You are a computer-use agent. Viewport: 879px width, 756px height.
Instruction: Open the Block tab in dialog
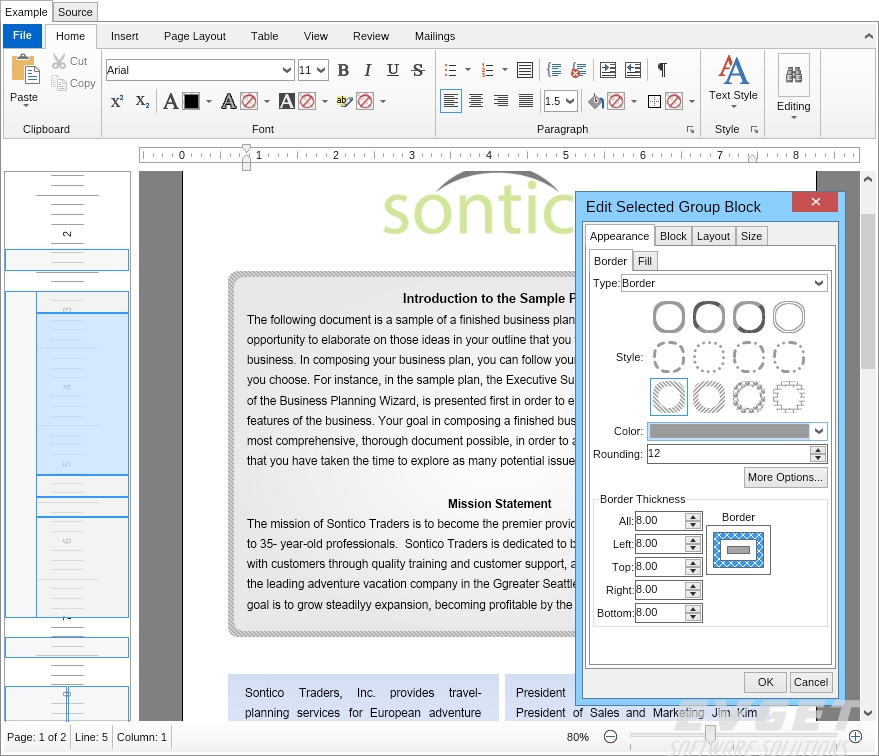click(x=673, y=236)
